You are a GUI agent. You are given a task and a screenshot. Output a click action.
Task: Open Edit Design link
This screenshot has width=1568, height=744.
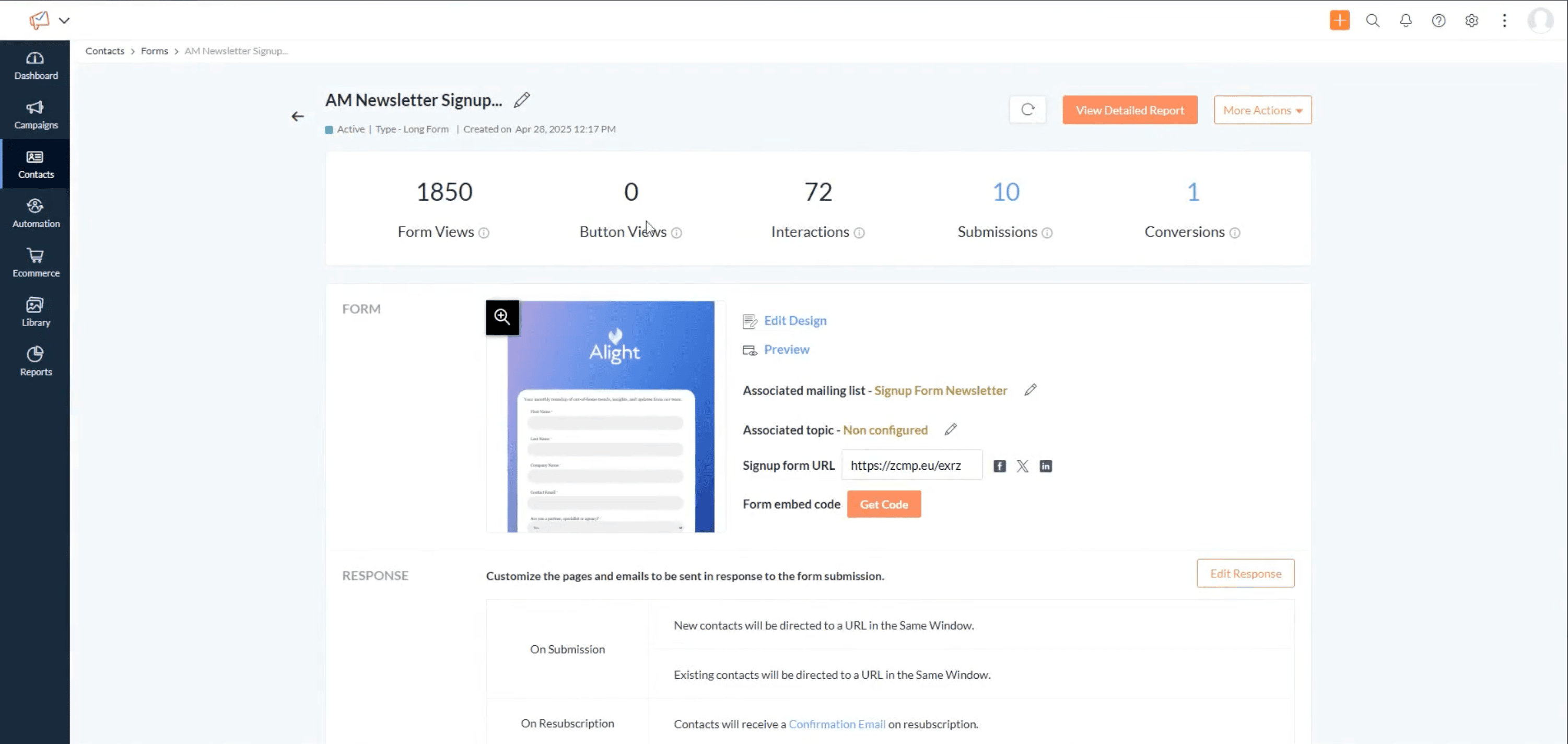pos(795,320)
